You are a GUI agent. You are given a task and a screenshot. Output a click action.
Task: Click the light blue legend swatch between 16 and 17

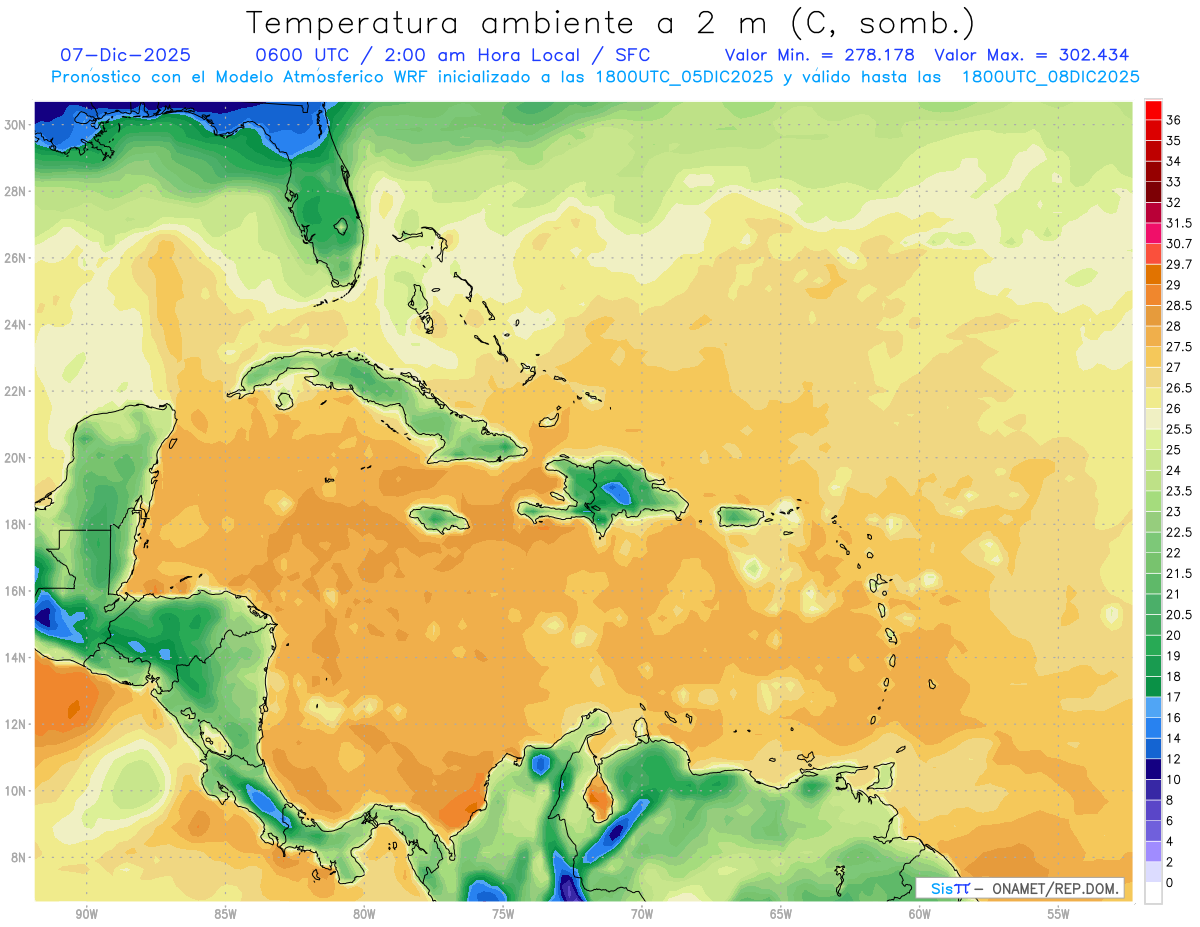(1153, 707)
